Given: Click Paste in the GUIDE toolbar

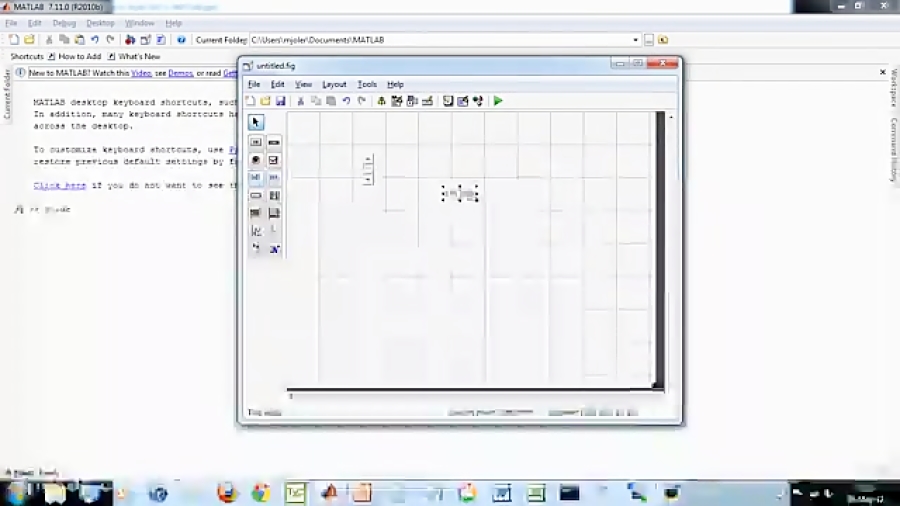Looking at the screenshot, I should [331, 101].
